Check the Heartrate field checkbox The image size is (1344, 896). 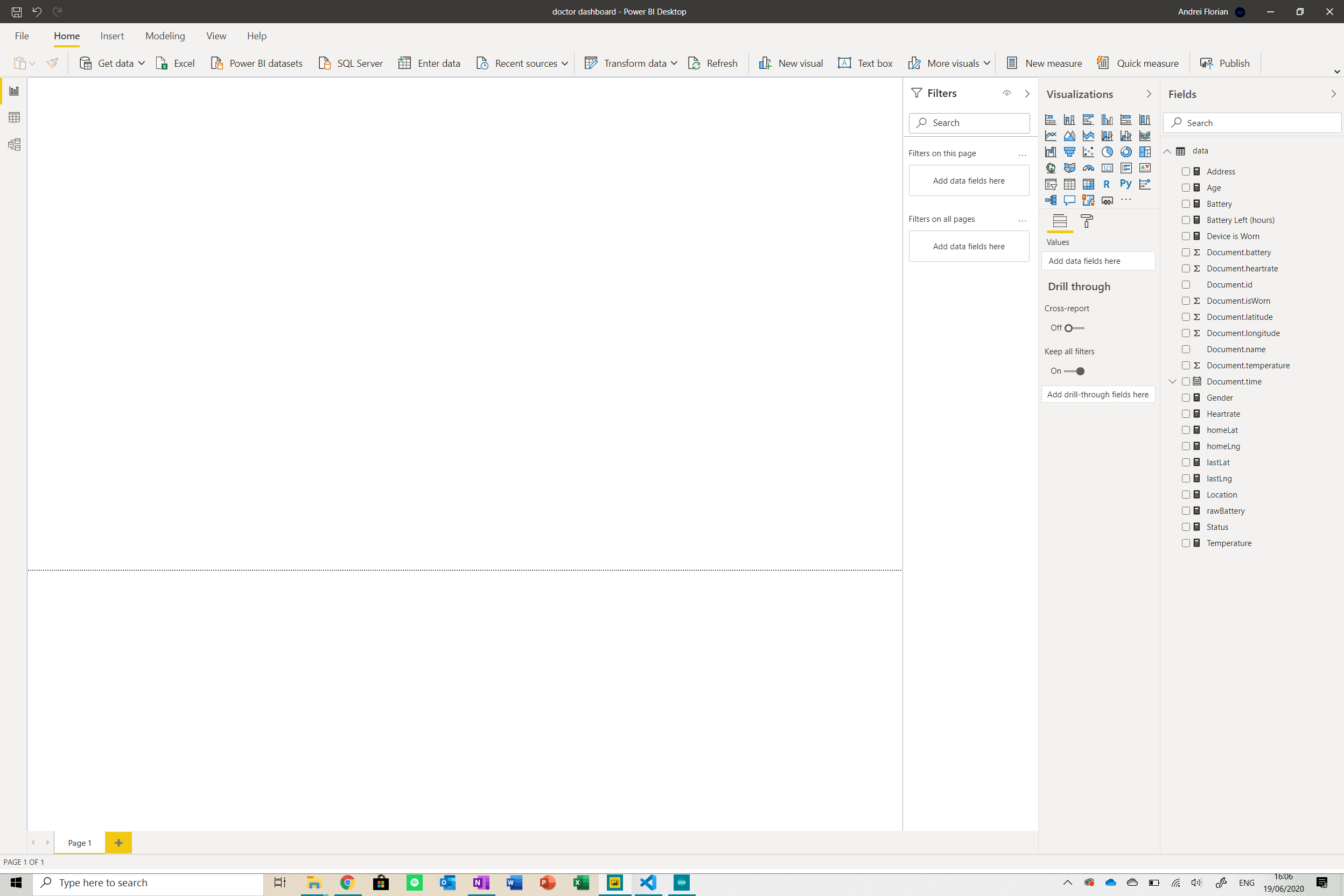1186,414
